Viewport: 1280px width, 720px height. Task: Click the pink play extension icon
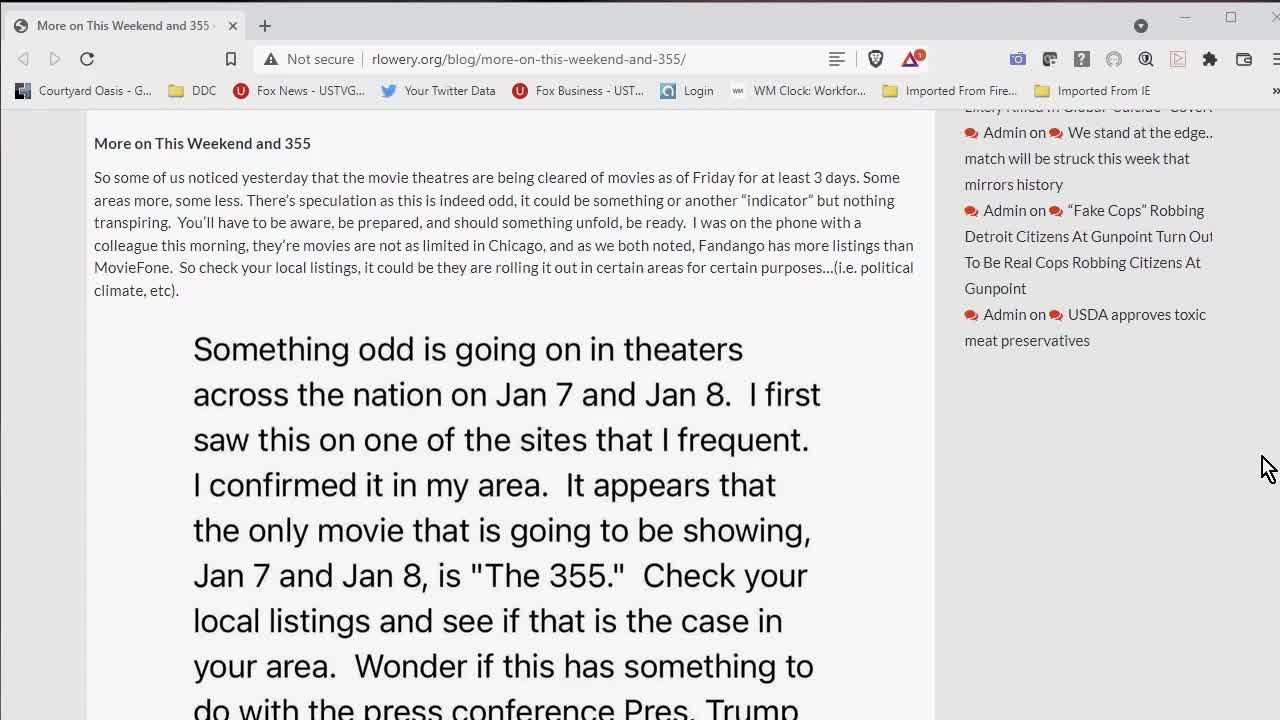[1178, 59]
